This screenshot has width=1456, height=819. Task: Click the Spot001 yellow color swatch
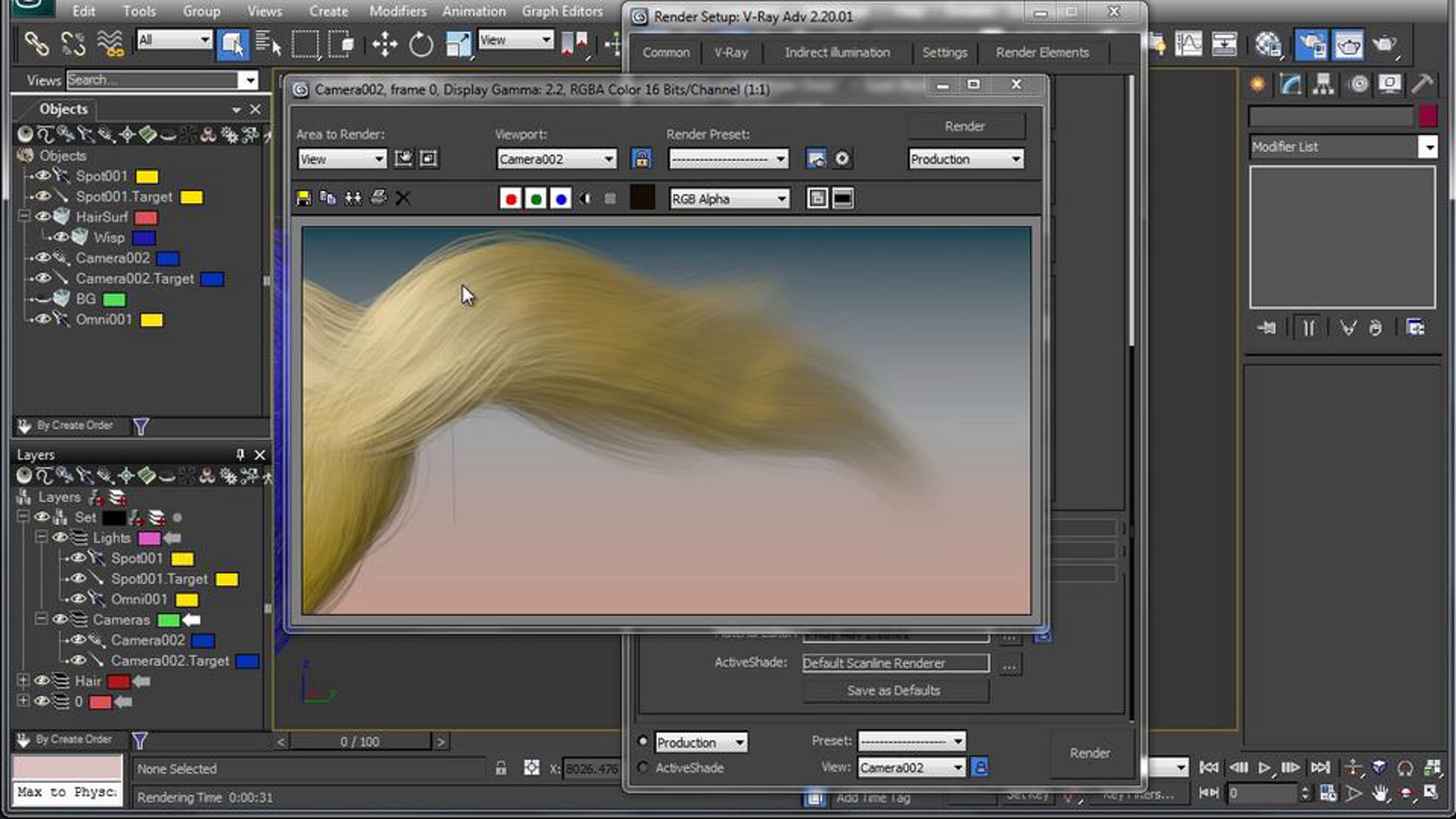tap(147, 177)
